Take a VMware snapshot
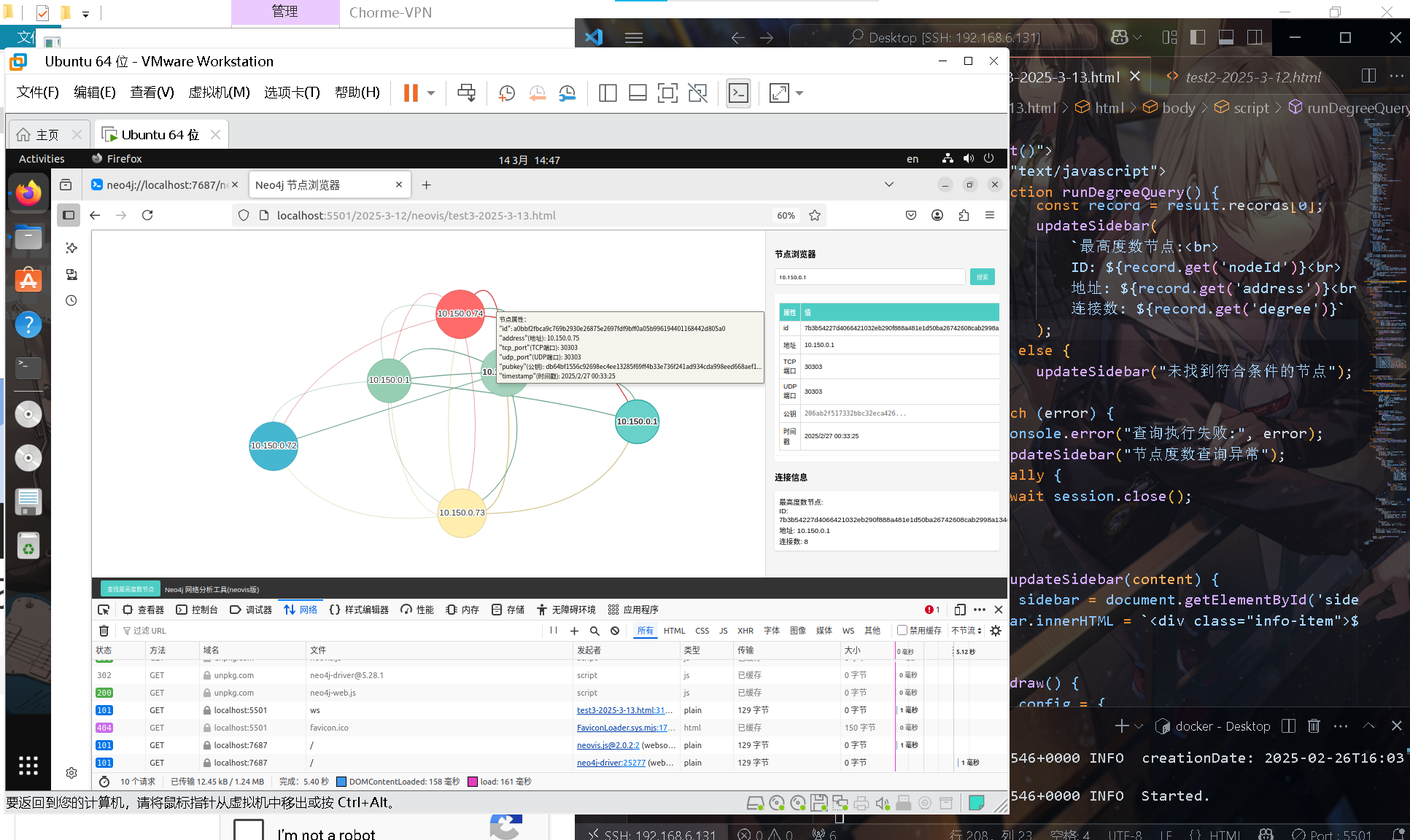 click(506, 93)
